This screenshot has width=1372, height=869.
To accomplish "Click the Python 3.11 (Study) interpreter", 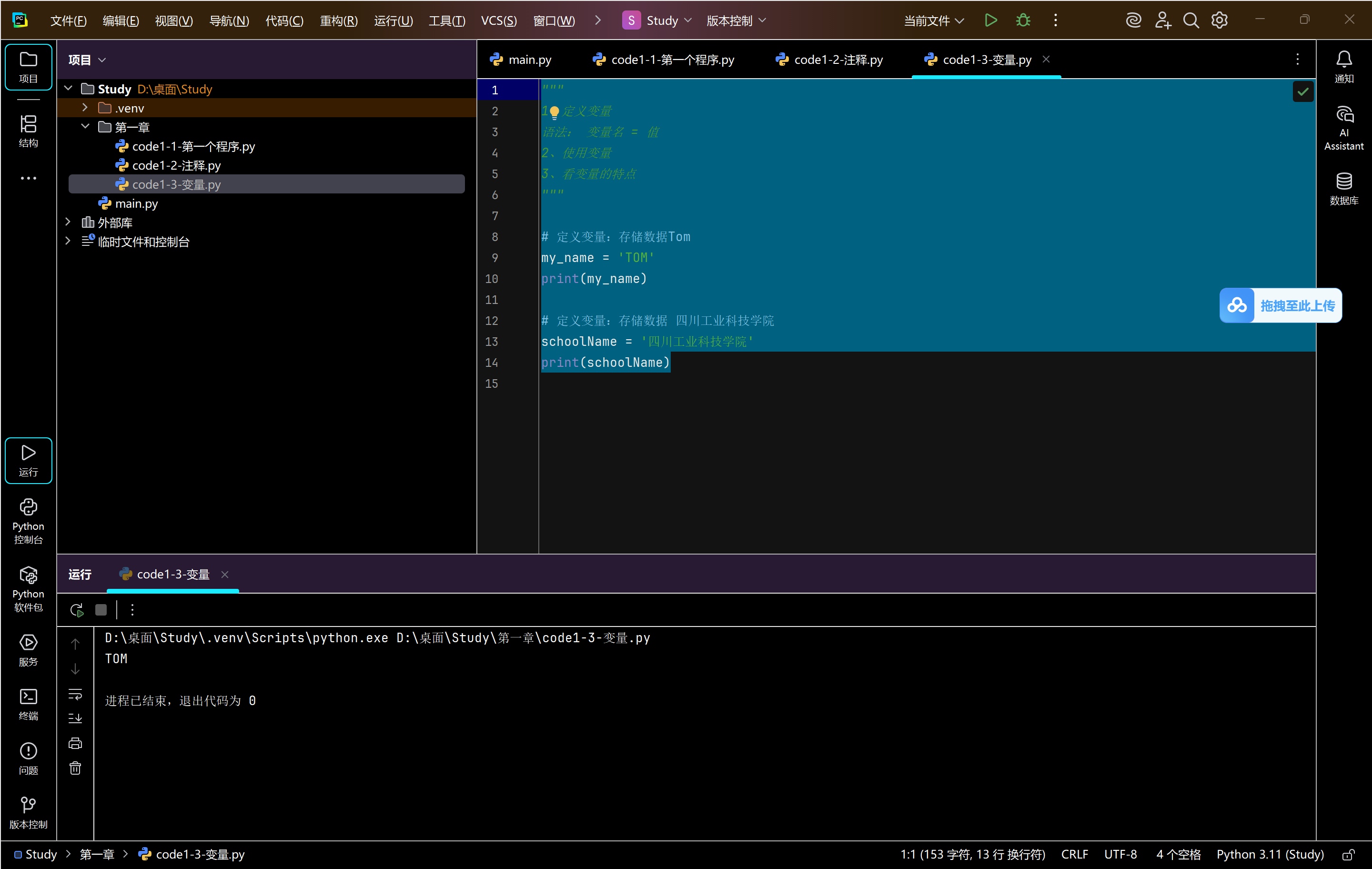I will point(1270,854).
